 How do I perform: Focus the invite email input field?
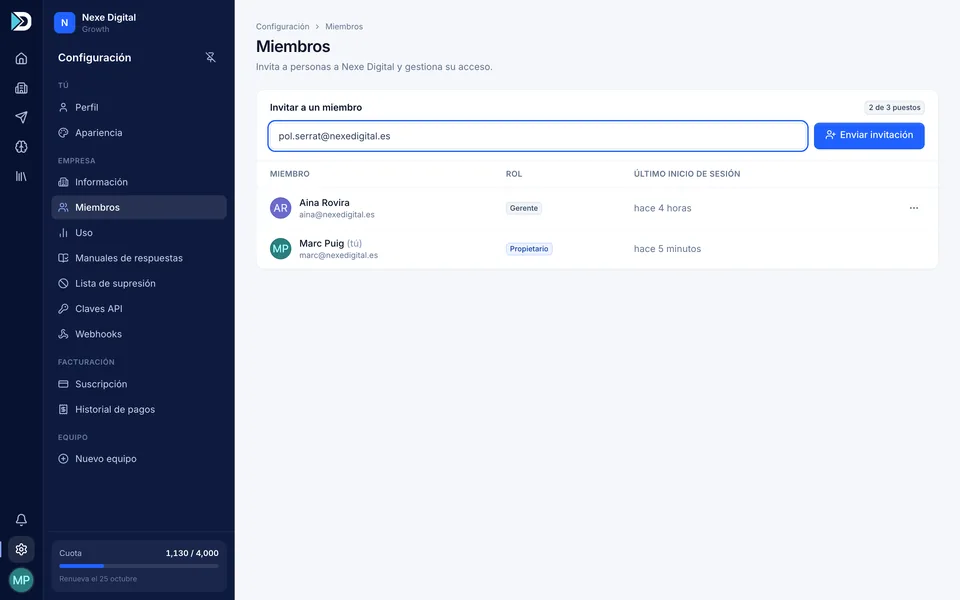[538, 136]
